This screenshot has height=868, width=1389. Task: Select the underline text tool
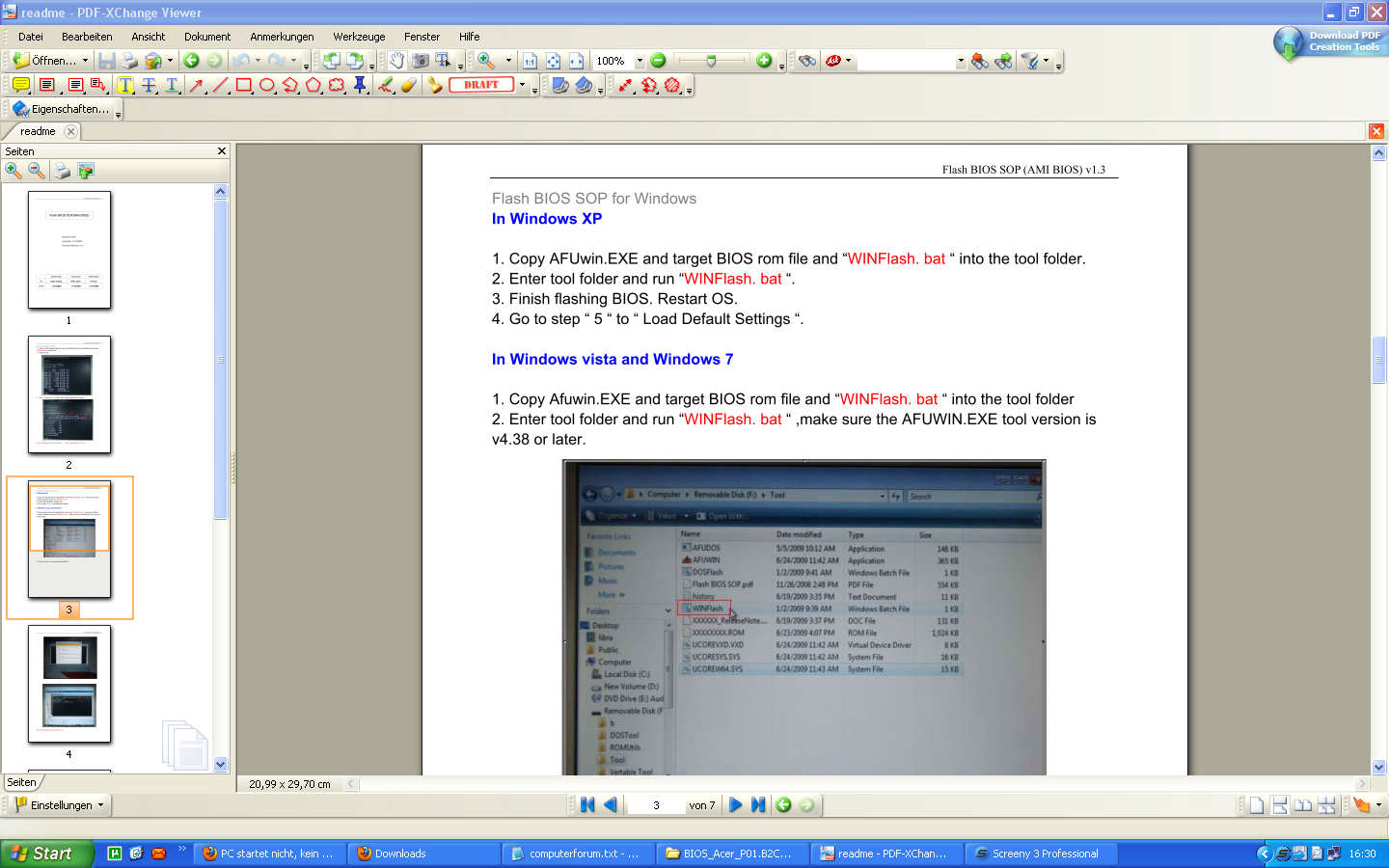coord(172,85)
